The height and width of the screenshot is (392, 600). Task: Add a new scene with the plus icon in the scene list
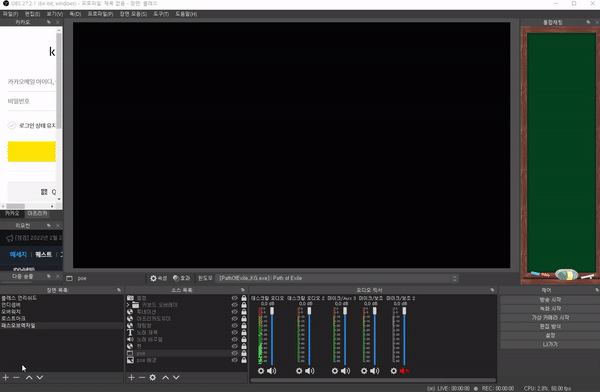pos(5,377)
